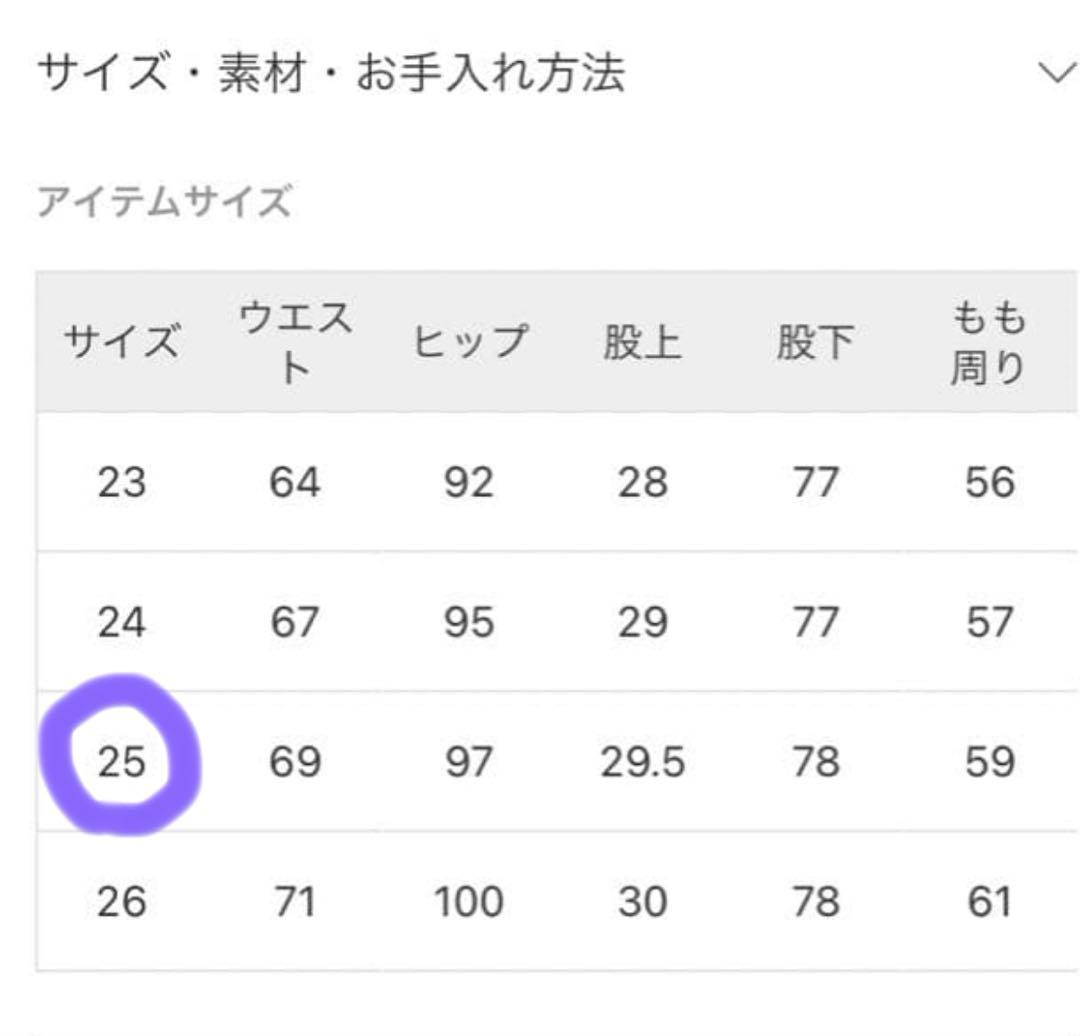The image size is (1080, 1036).
Task: Select size 24 row value
Action: (122, 622)
